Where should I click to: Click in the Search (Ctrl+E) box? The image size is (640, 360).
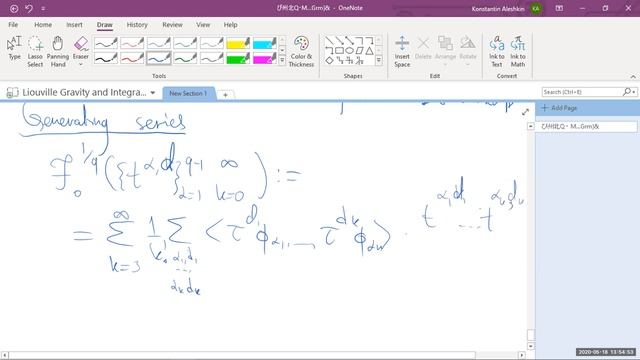pyautogui.click(x=582, y=92)
